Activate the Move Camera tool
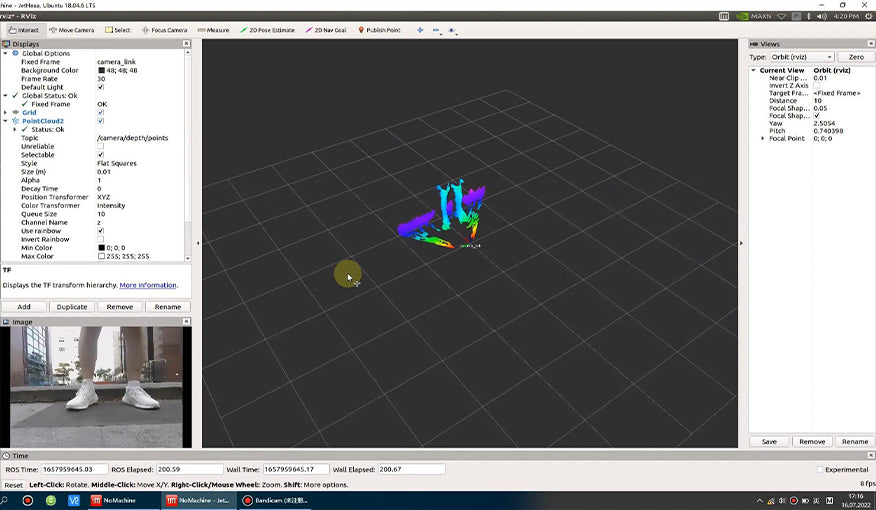 [x=71, y=30]
